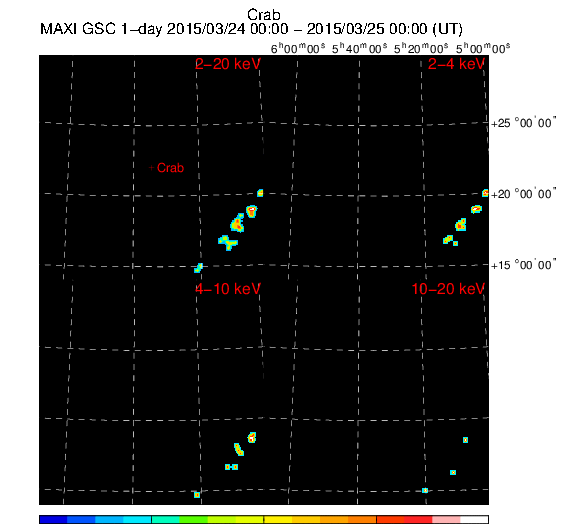Click the yellow segment of the colorbar
Image resolution: width=570 pixels, height=525 pixels.
click(x=278, y=519)
